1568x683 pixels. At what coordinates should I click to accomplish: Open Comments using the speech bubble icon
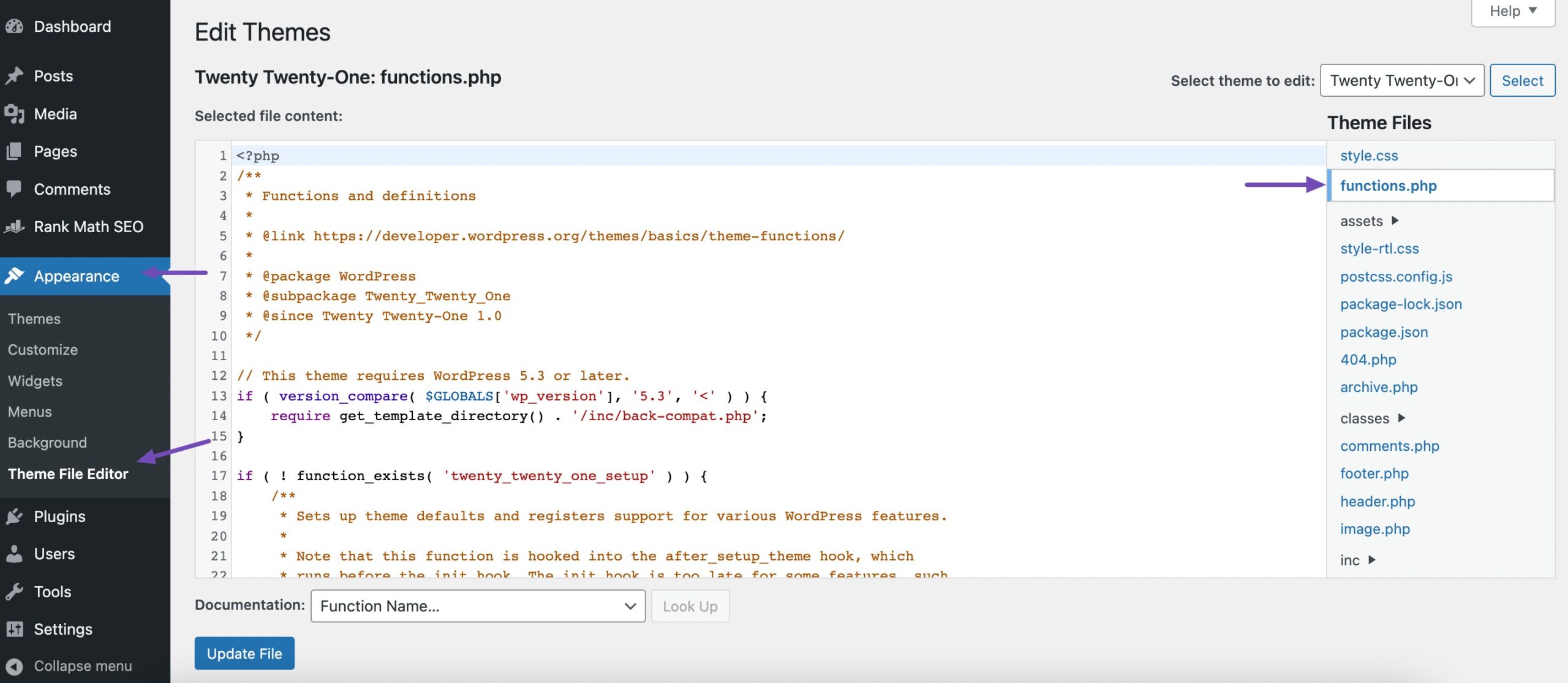(15, 189)
